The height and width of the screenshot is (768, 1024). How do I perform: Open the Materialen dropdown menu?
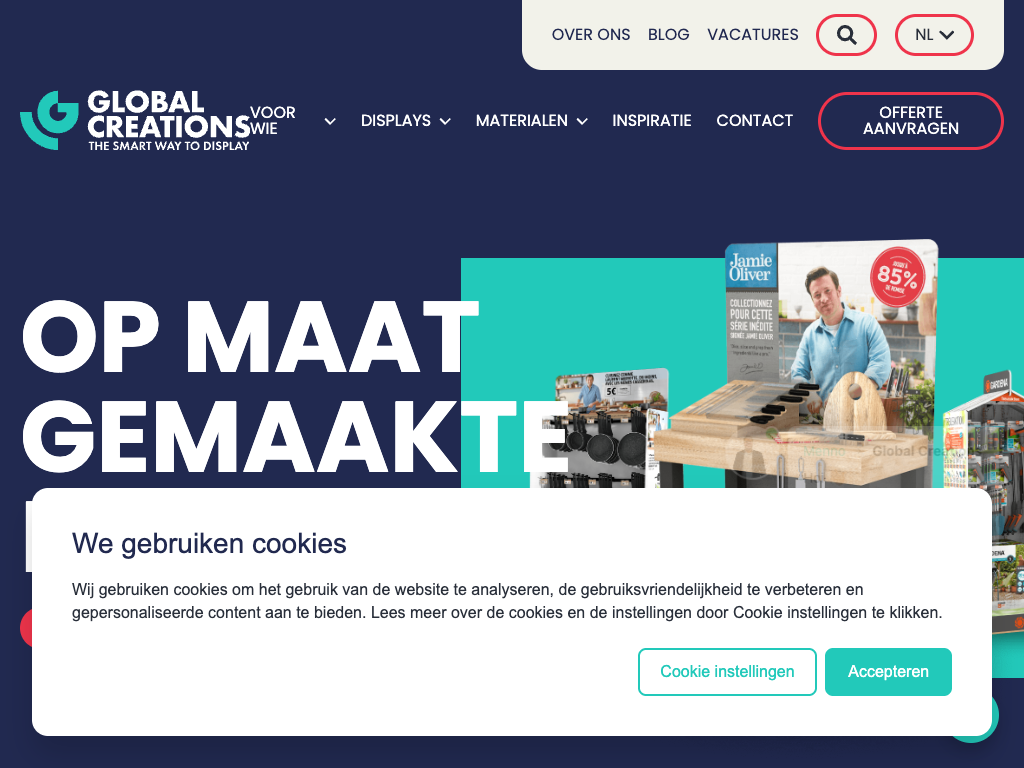[x=532, y=121]
